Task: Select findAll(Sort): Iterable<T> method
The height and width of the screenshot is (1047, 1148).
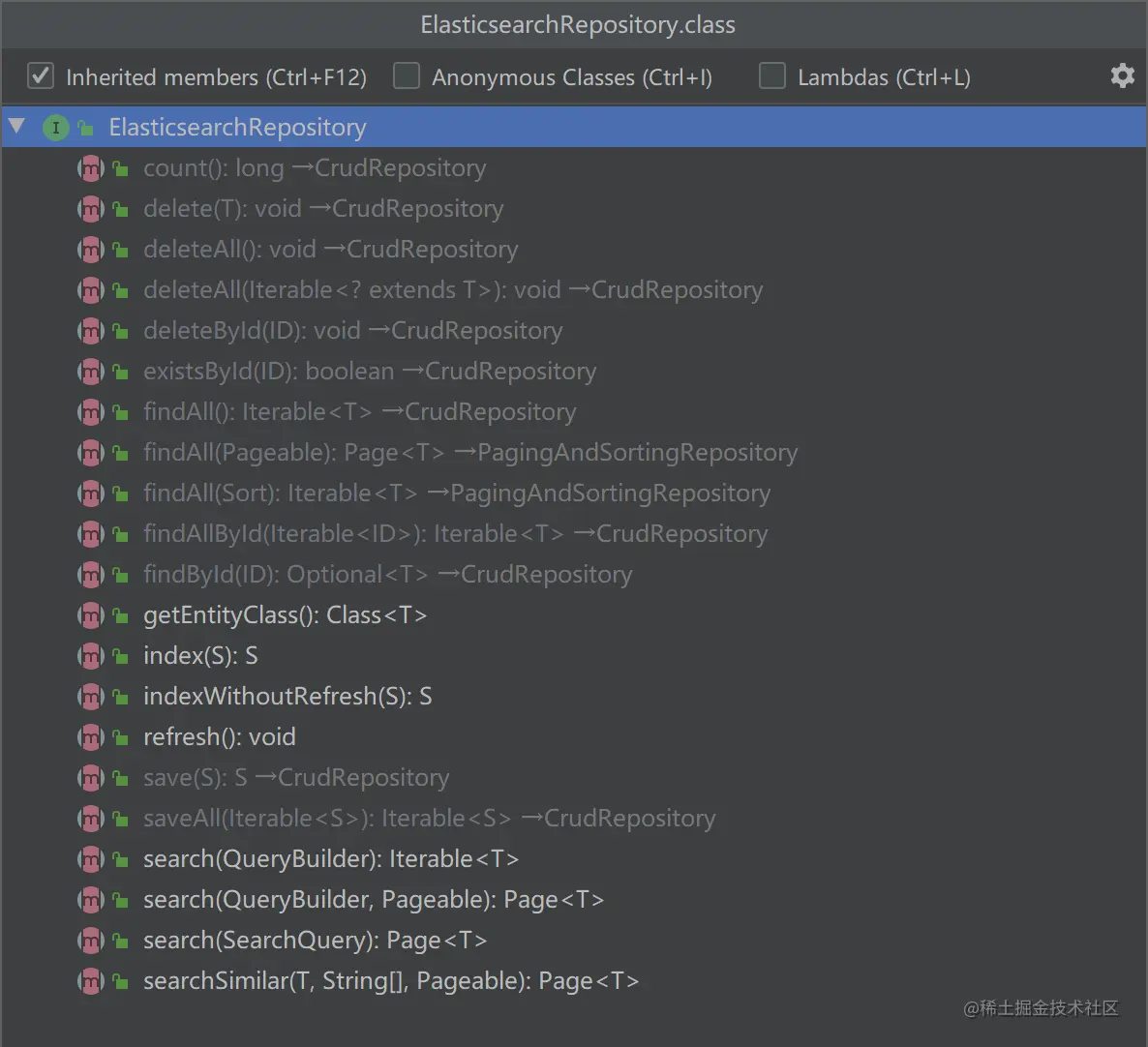Action: tap(457, 494)
